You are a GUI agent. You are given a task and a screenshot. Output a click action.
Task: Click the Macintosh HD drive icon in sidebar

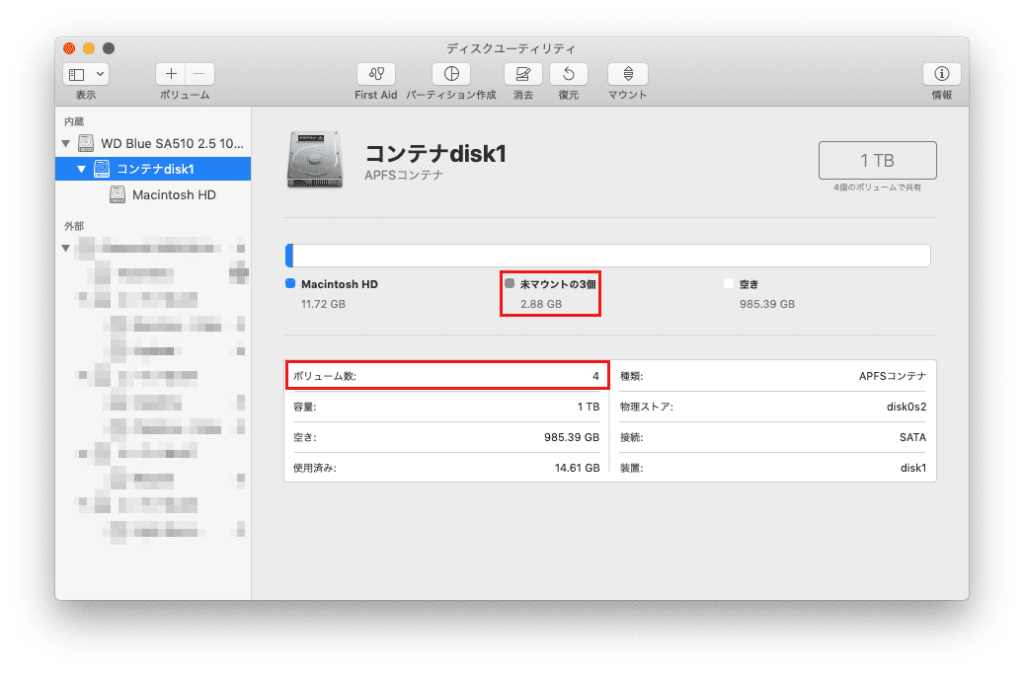coord(118,195)
